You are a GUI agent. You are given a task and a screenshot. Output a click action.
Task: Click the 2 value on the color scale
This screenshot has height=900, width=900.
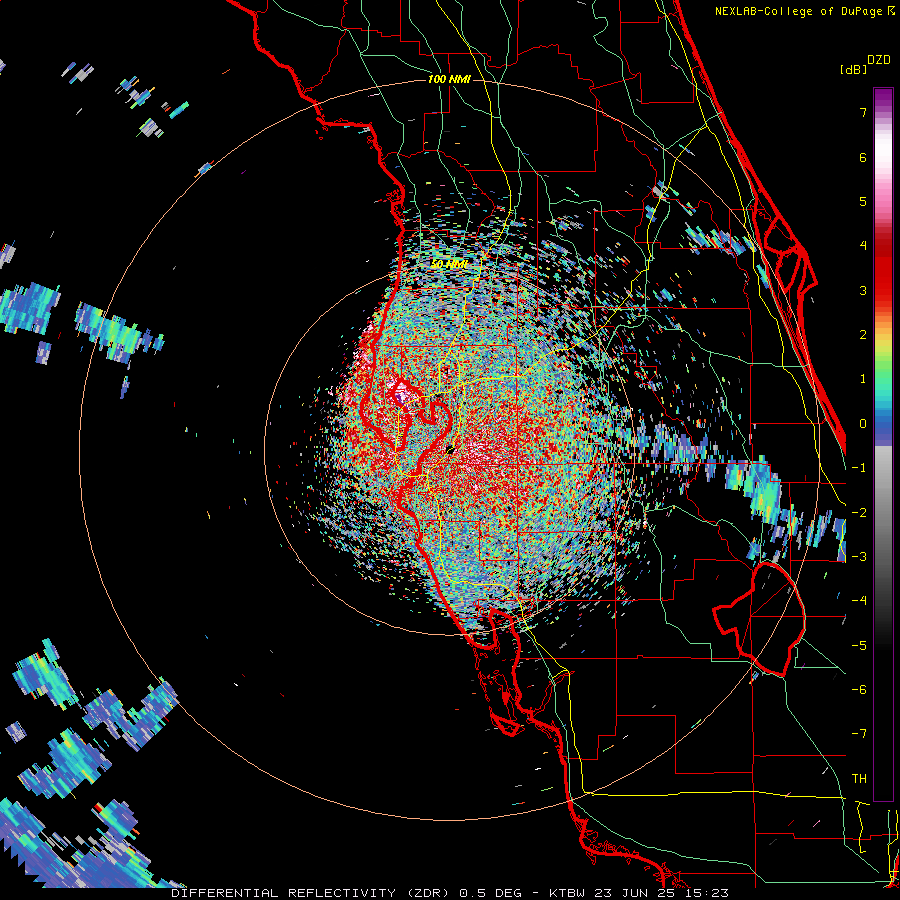[x=863, y=335]
